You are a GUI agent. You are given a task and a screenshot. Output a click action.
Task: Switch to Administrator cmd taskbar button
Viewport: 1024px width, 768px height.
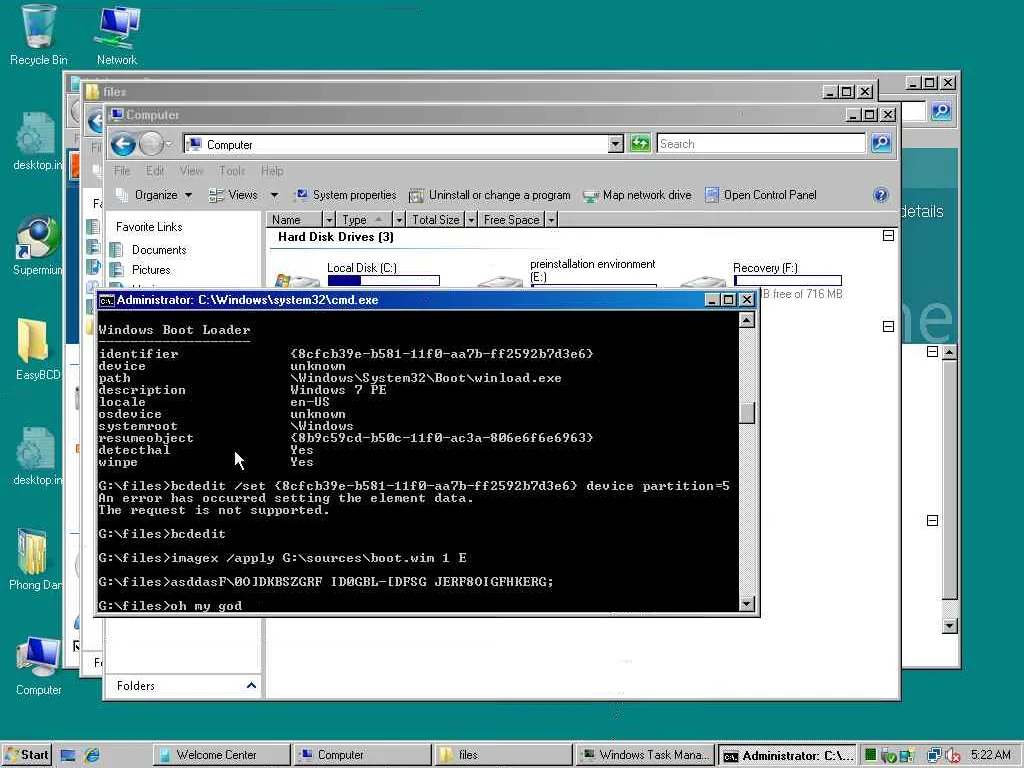point(787,756)
